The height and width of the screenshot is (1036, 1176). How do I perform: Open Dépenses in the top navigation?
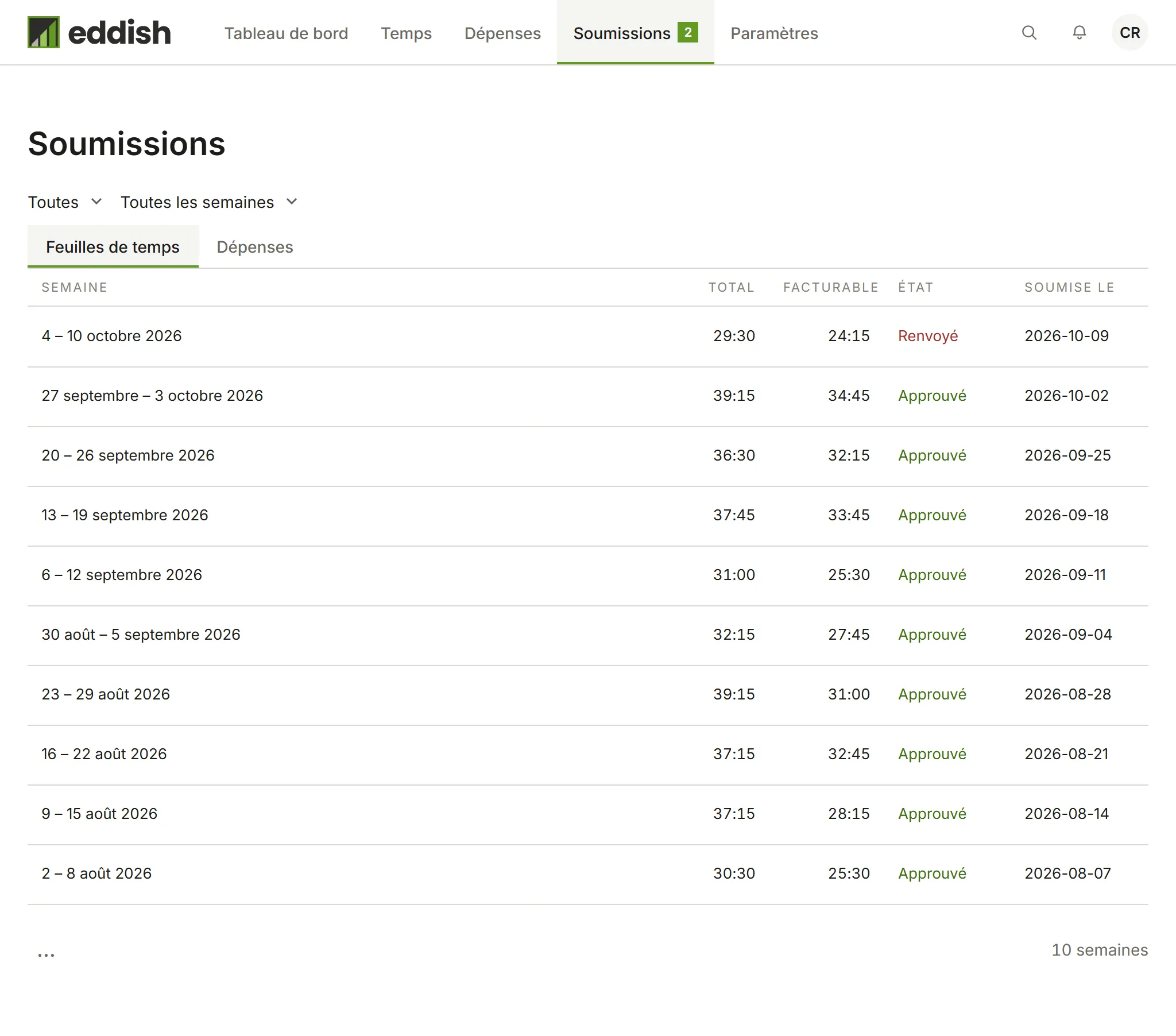pyautogui.click(x=502, y=33)
